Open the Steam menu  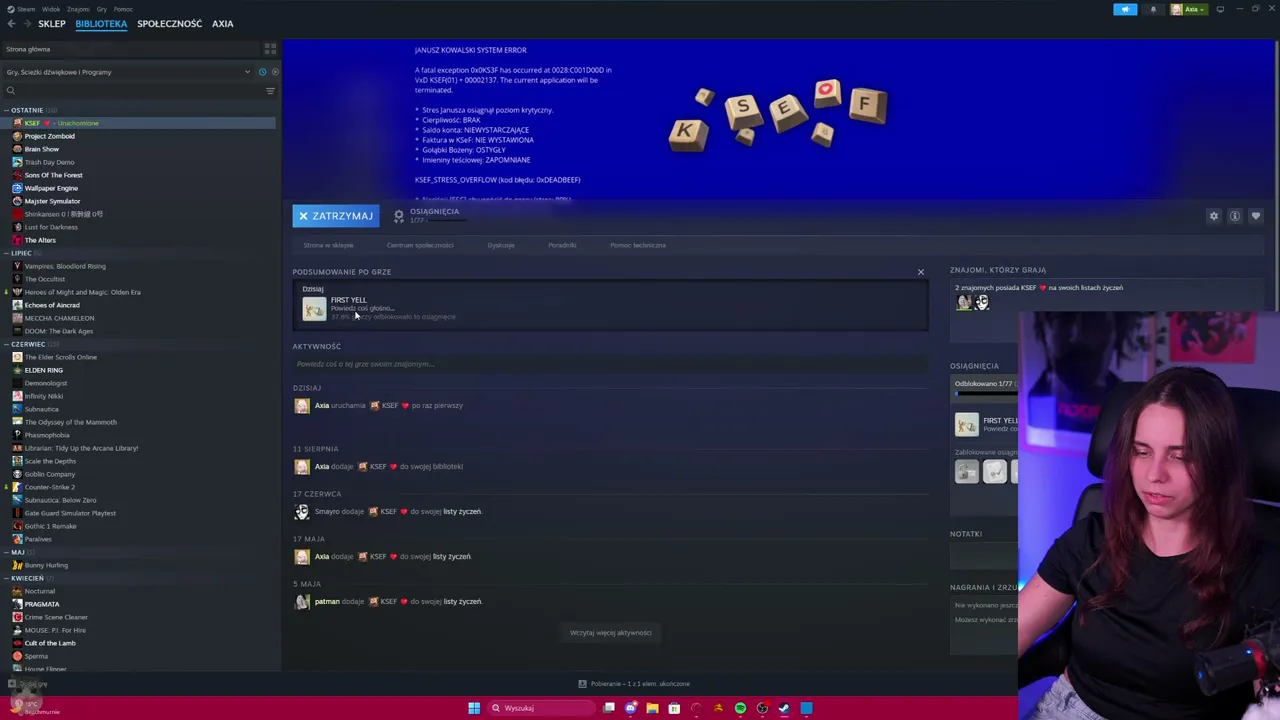pyautogui.click(x=21, y=9)
